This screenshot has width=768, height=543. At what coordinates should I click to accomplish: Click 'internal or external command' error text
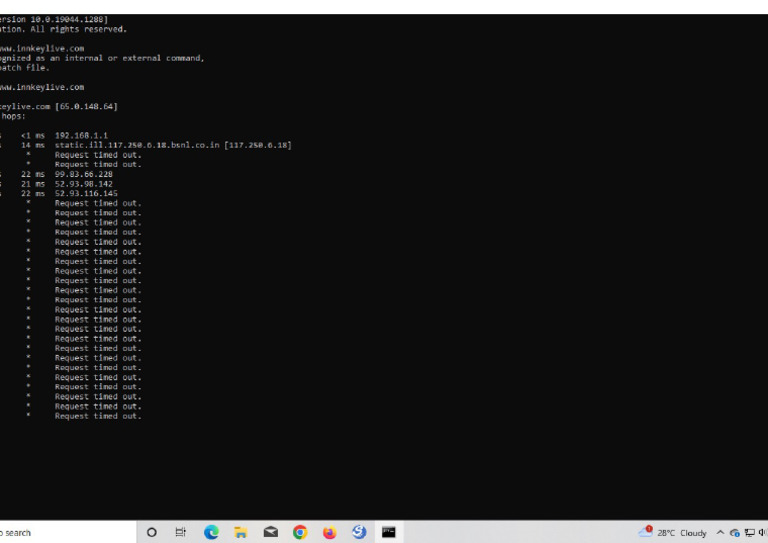coord(134,58)
